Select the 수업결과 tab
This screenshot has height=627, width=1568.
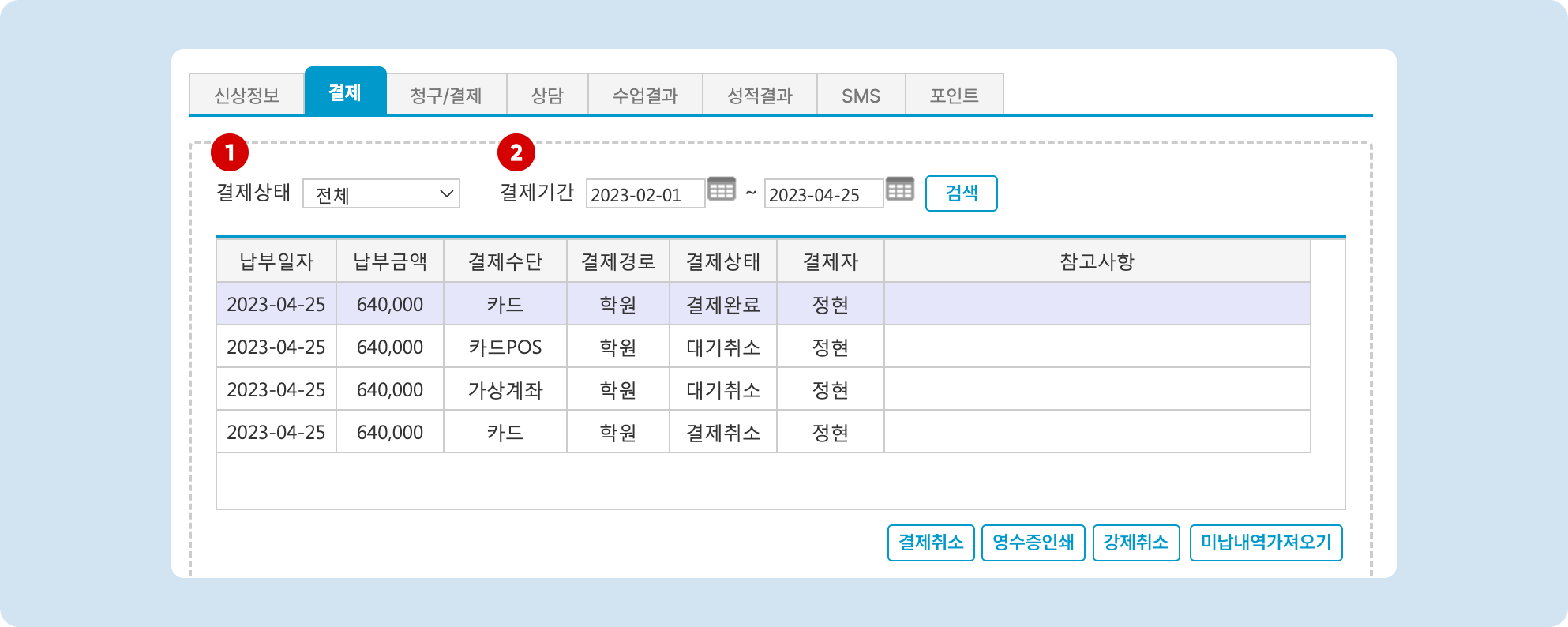click(x=645, y=95)
